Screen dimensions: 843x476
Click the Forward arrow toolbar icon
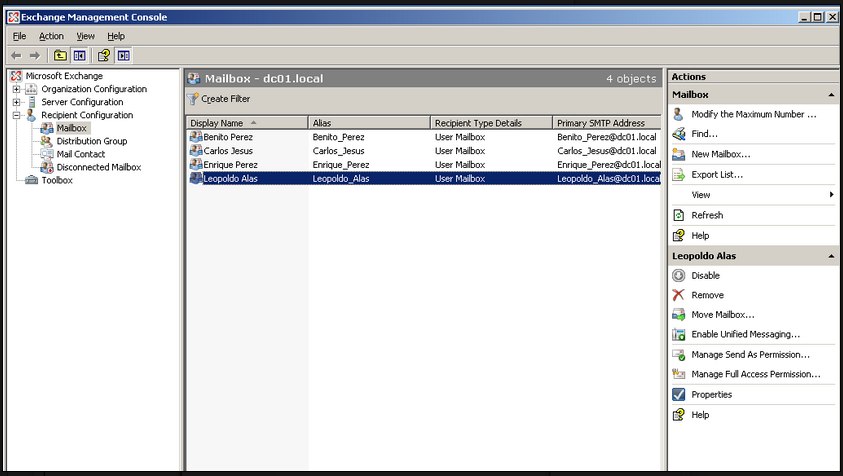tap(35, 55)
